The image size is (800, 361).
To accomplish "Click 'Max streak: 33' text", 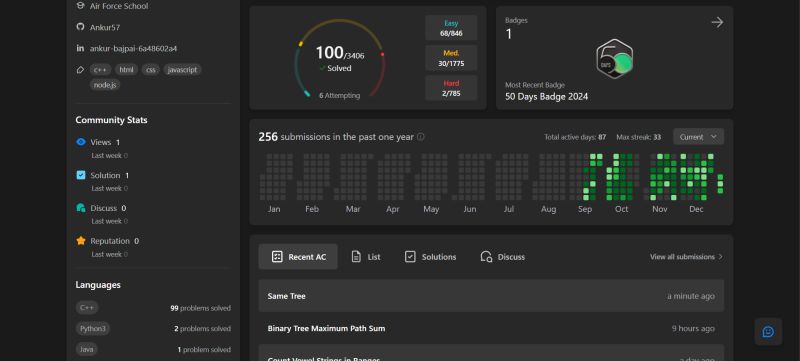I will [x=638, y=137].
